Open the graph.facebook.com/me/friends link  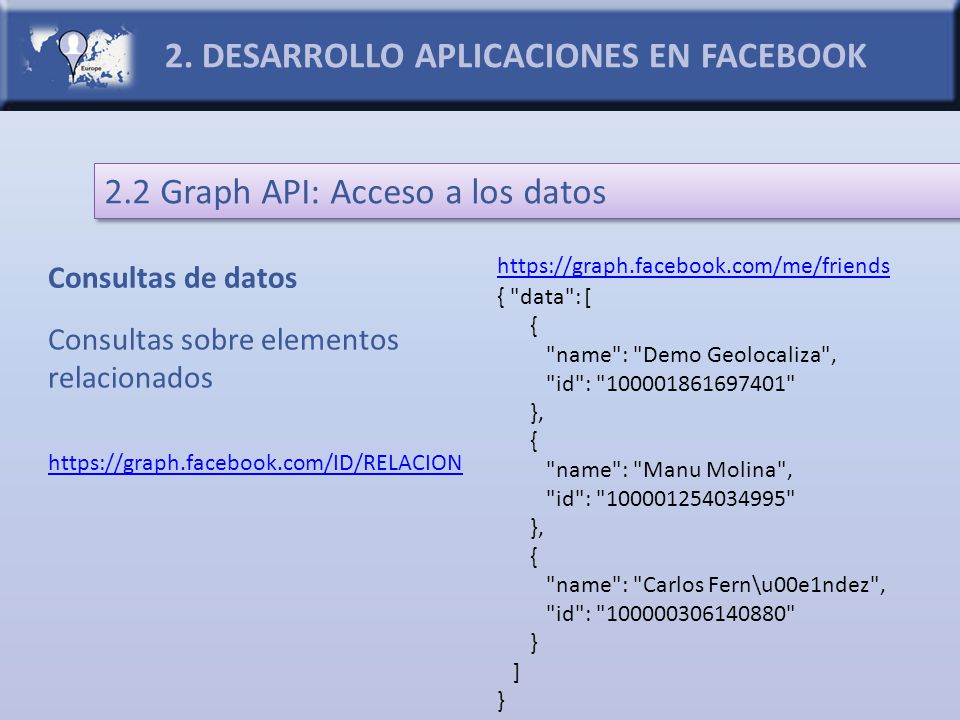[693, 266]
